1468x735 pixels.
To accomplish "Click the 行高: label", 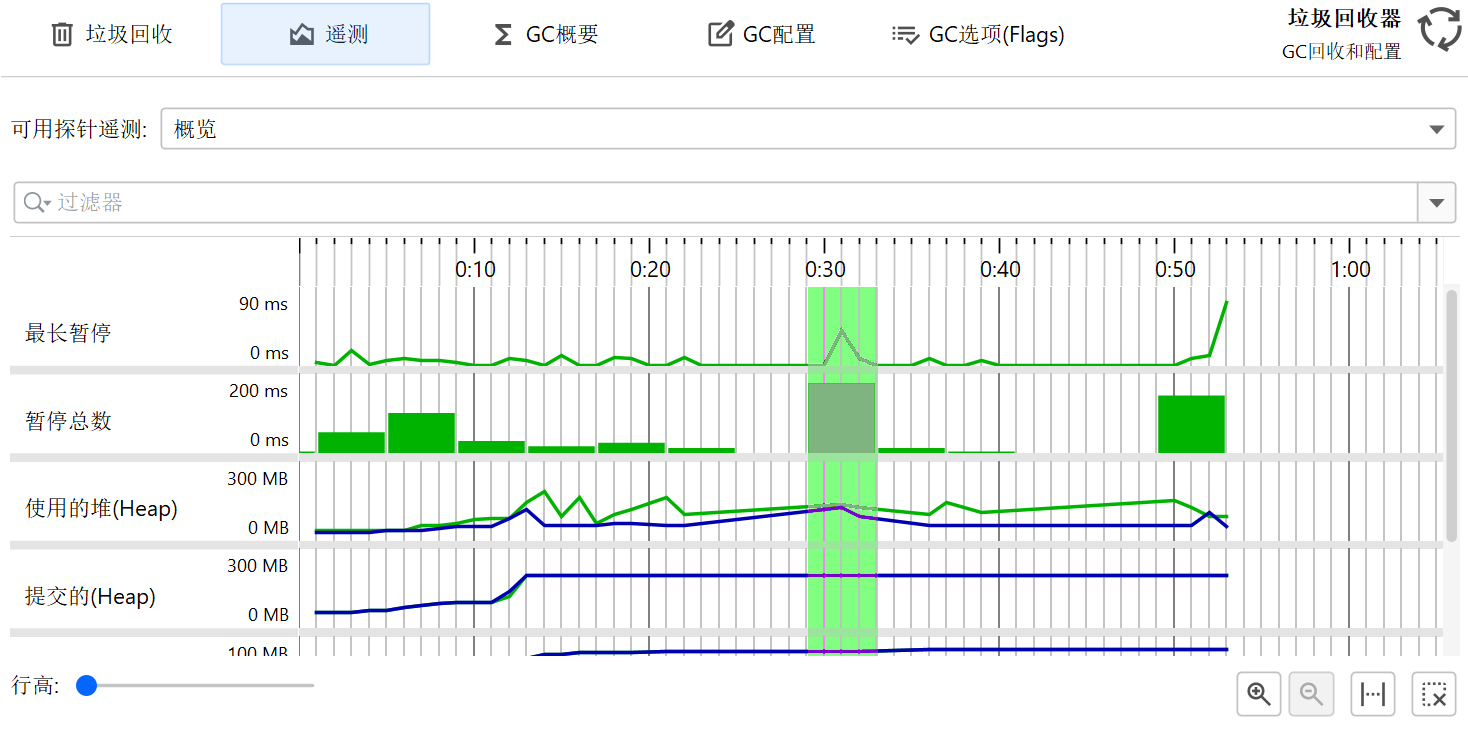I will [35, 685].
